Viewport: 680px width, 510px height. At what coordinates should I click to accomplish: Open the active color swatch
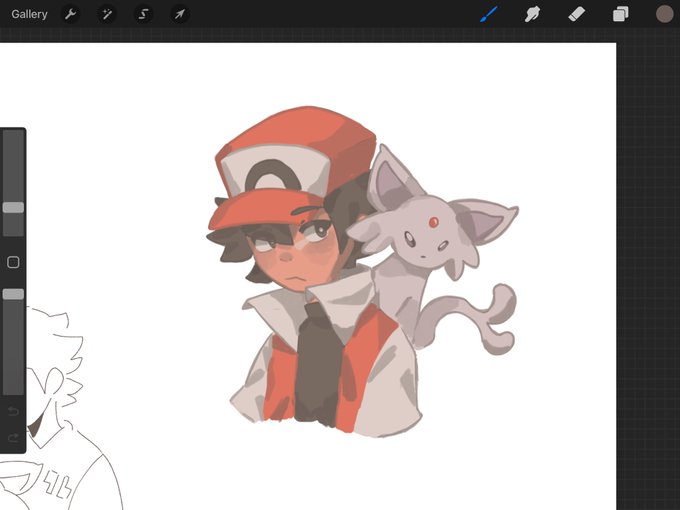pyautogui.click(x=664, y=14)
